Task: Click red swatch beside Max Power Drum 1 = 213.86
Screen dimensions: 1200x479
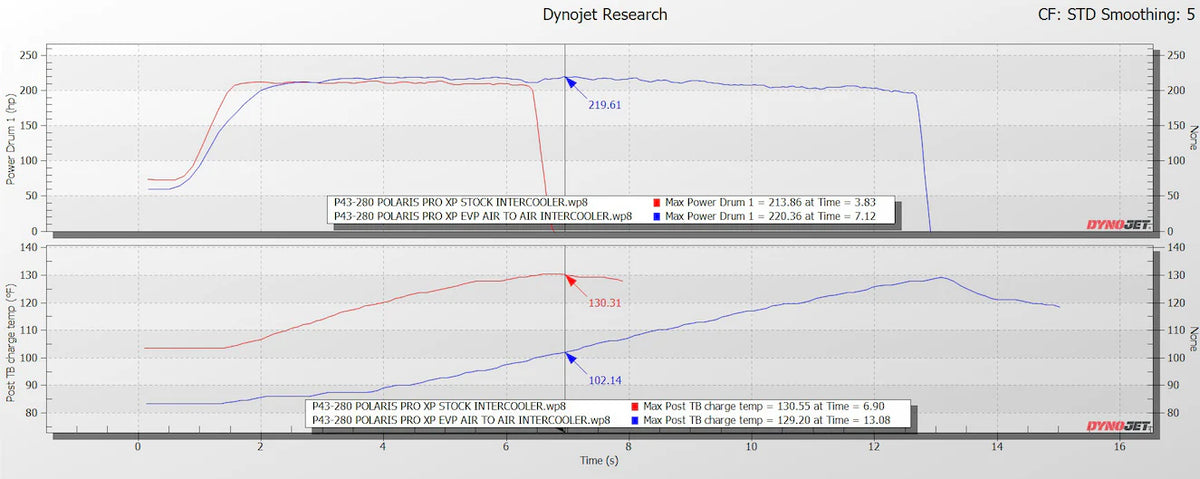Action: (x=657, y=202)
